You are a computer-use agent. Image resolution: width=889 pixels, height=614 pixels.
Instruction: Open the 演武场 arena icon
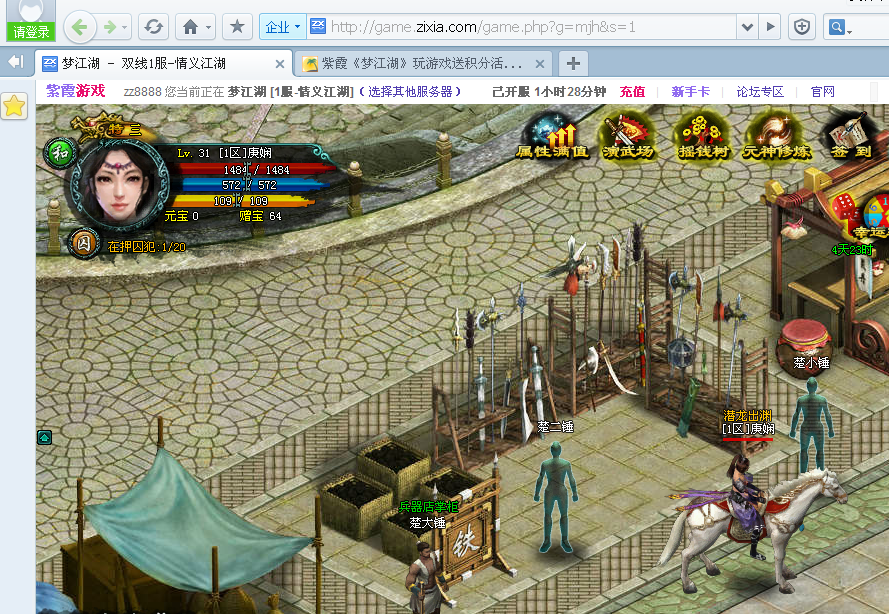(x=627, y=136)
